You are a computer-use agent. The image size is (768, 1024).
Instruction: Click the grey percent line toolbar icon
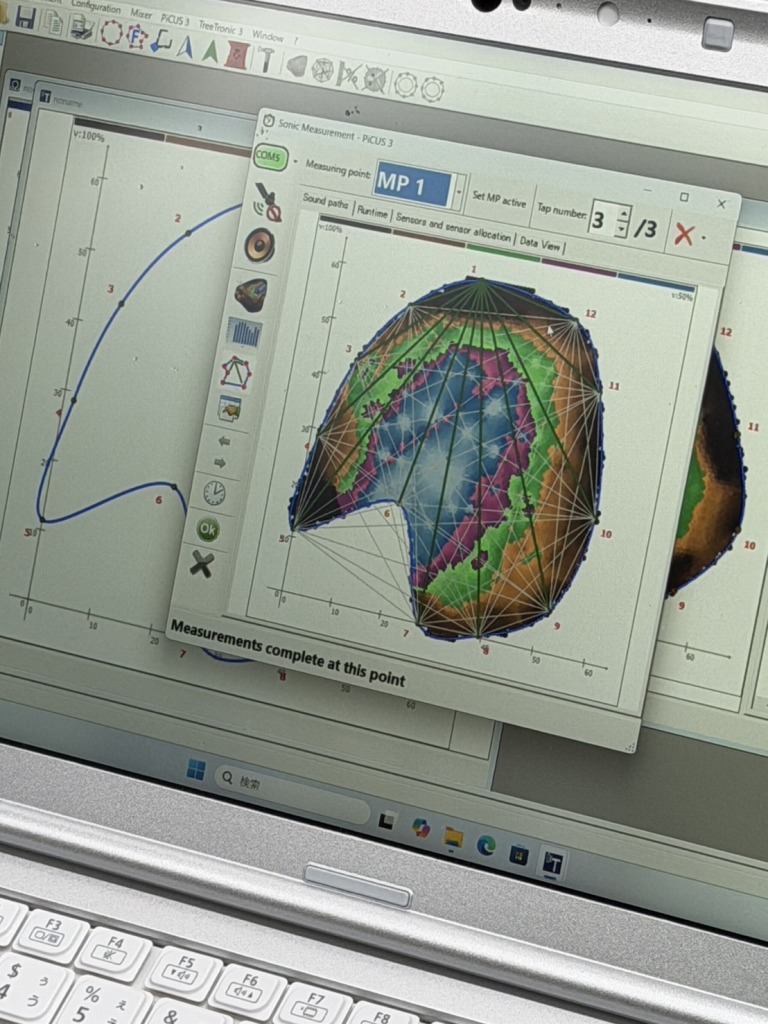(347, 76)
